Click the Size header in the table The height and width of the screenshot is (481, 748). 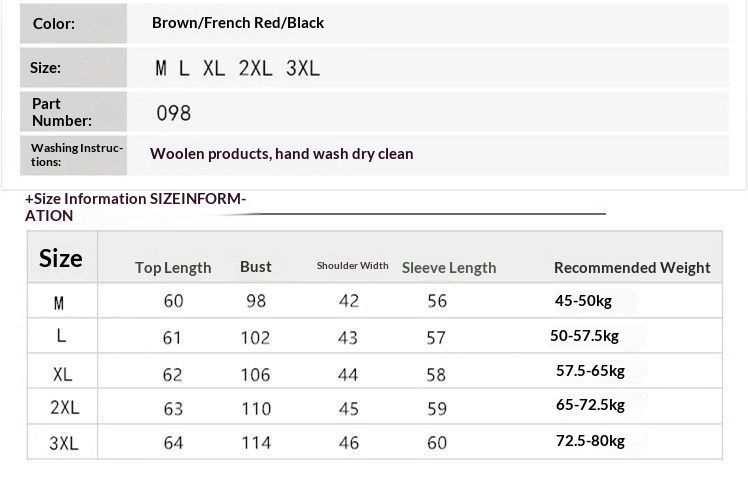click(x=60, y=258)
